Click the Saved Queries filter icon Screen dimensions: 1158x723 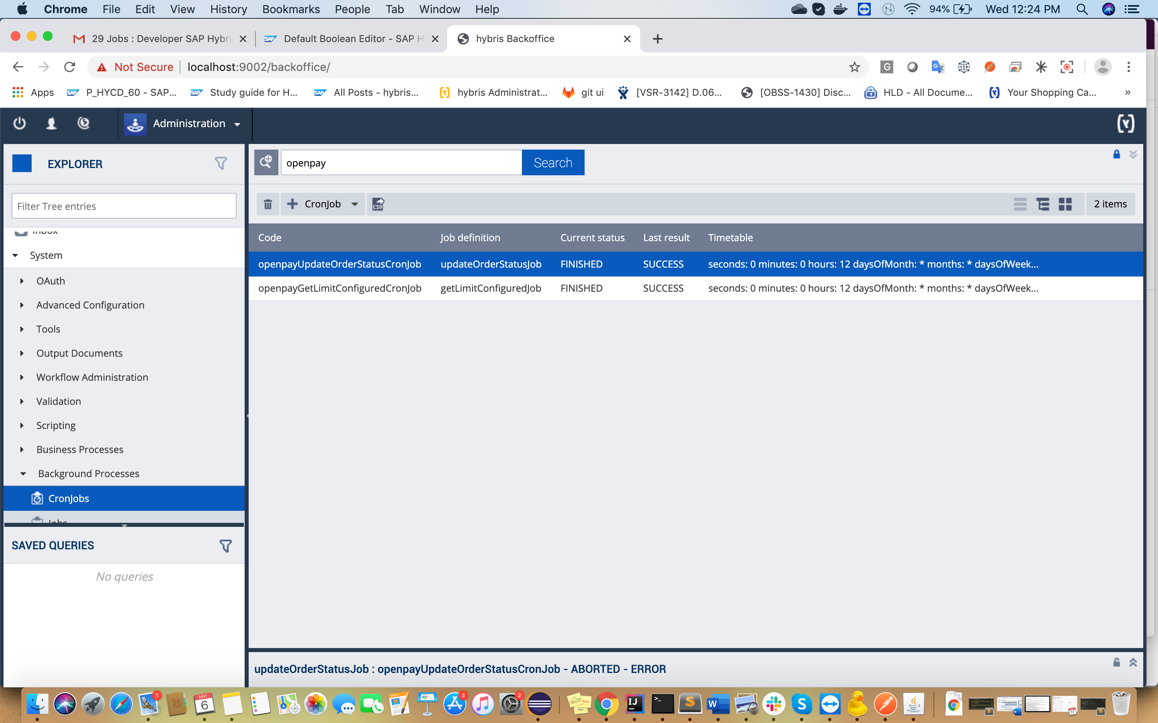click(x=225, y=546)
